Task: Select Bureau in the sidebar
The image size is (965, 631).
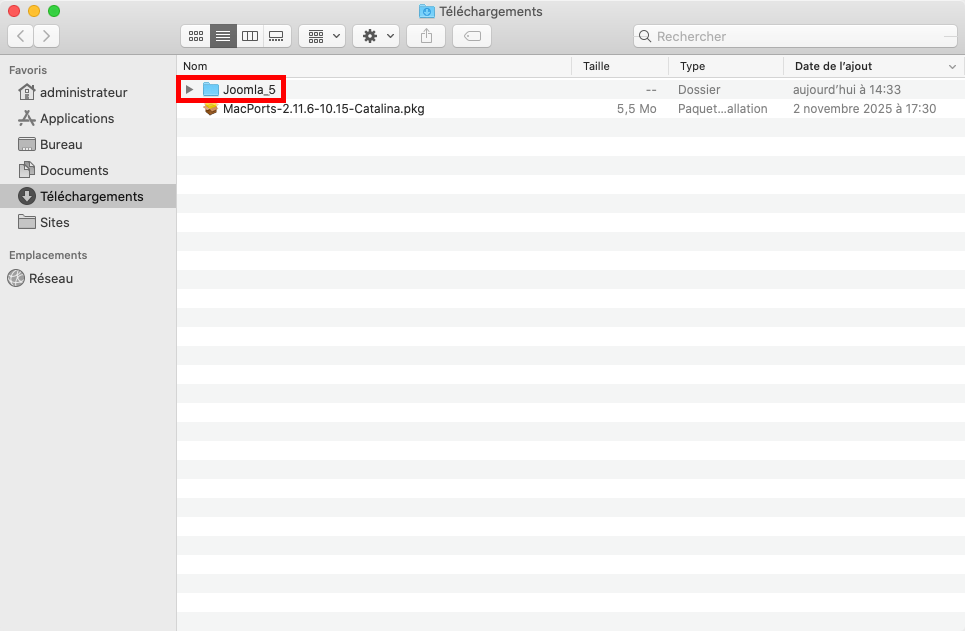Action: pos(61,144)
